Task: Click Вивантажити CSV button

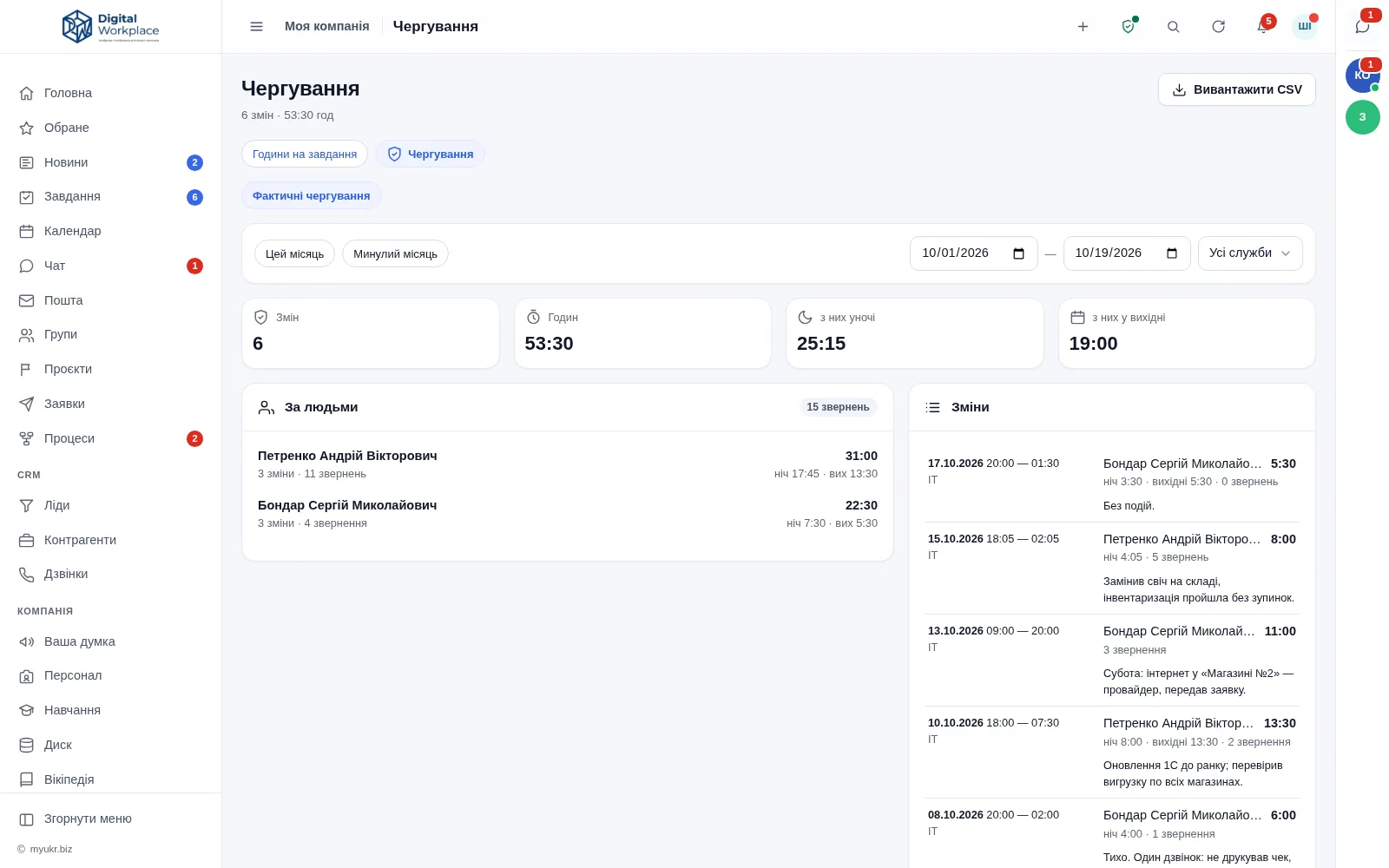Action: pos(1236,89)
